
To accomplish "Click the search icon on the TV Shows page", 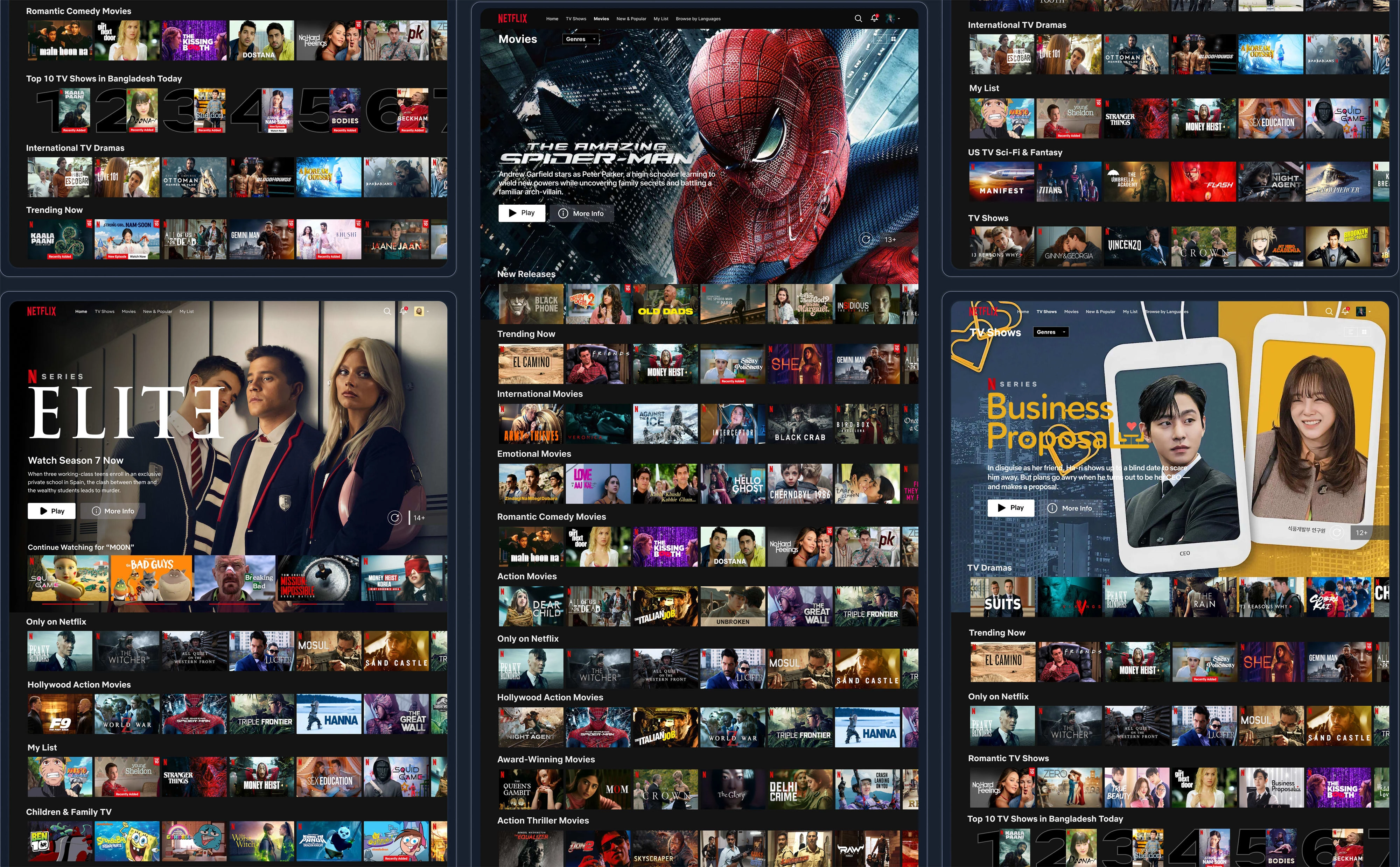I will tap(1329, 311).
